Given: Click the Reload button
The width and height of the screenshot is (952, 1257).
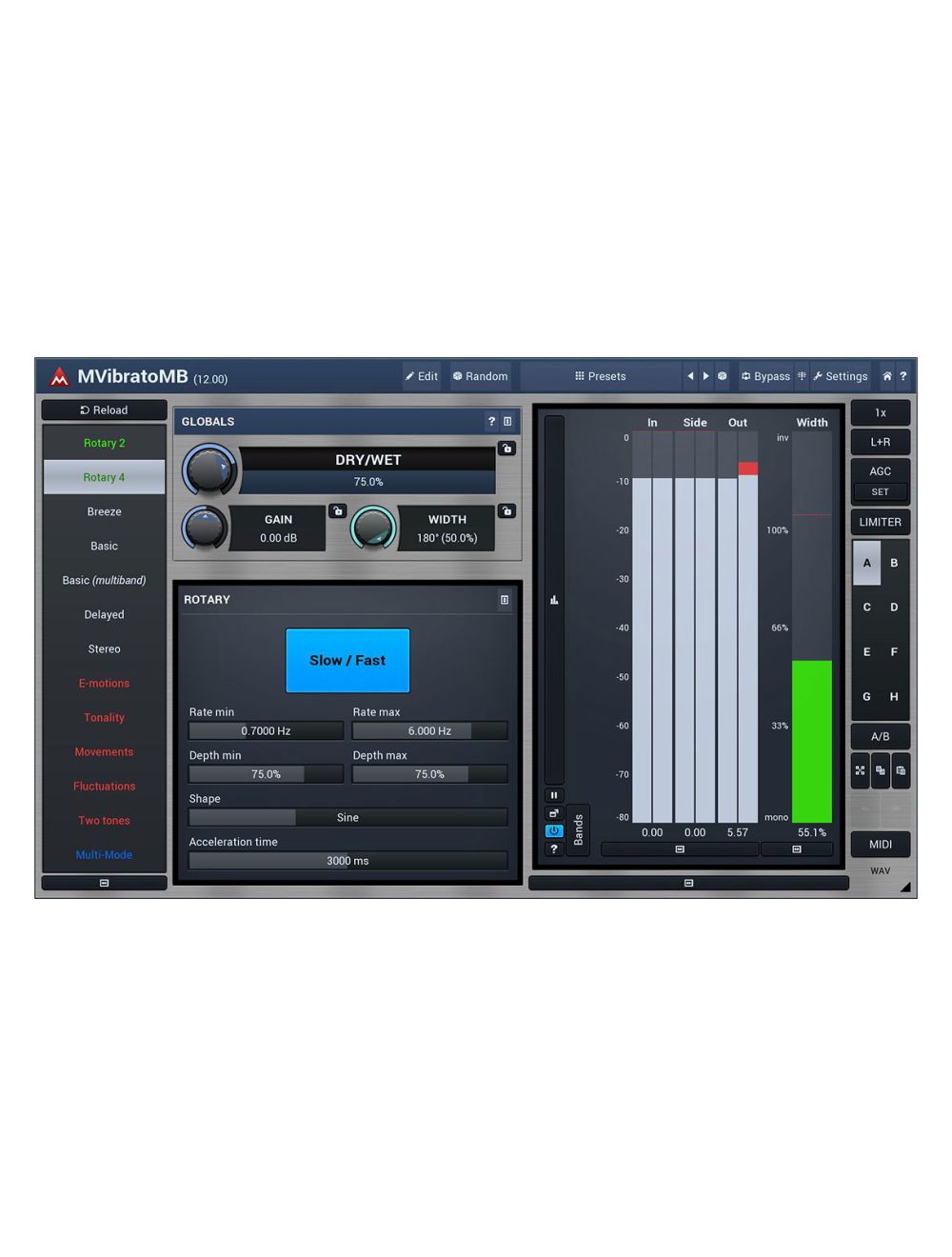Looking at the screenshot, I should coord(104,409).
